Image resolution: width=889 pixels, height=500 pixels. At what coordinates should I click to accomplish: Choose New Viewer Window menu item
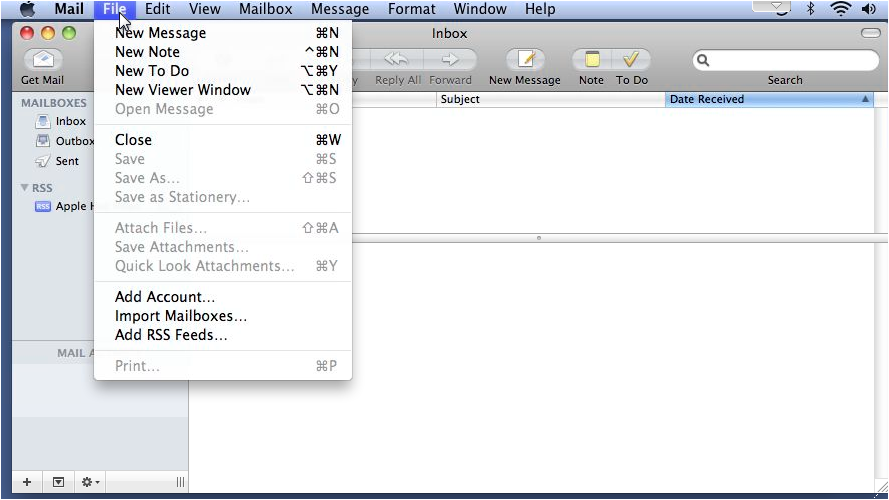[223, 90]
